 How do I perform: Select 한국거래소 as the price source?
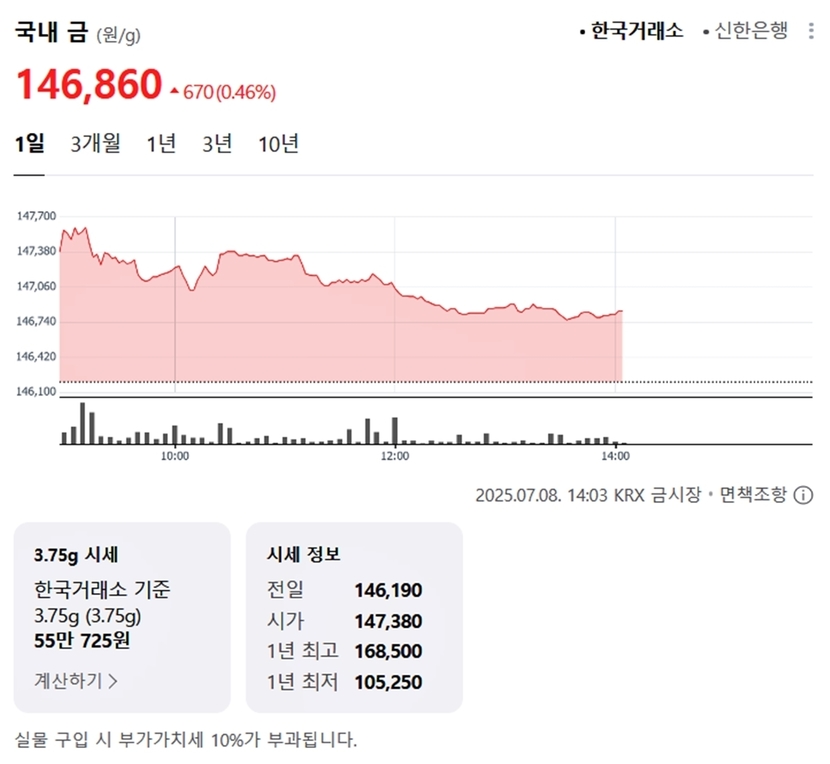pos(631,31)
